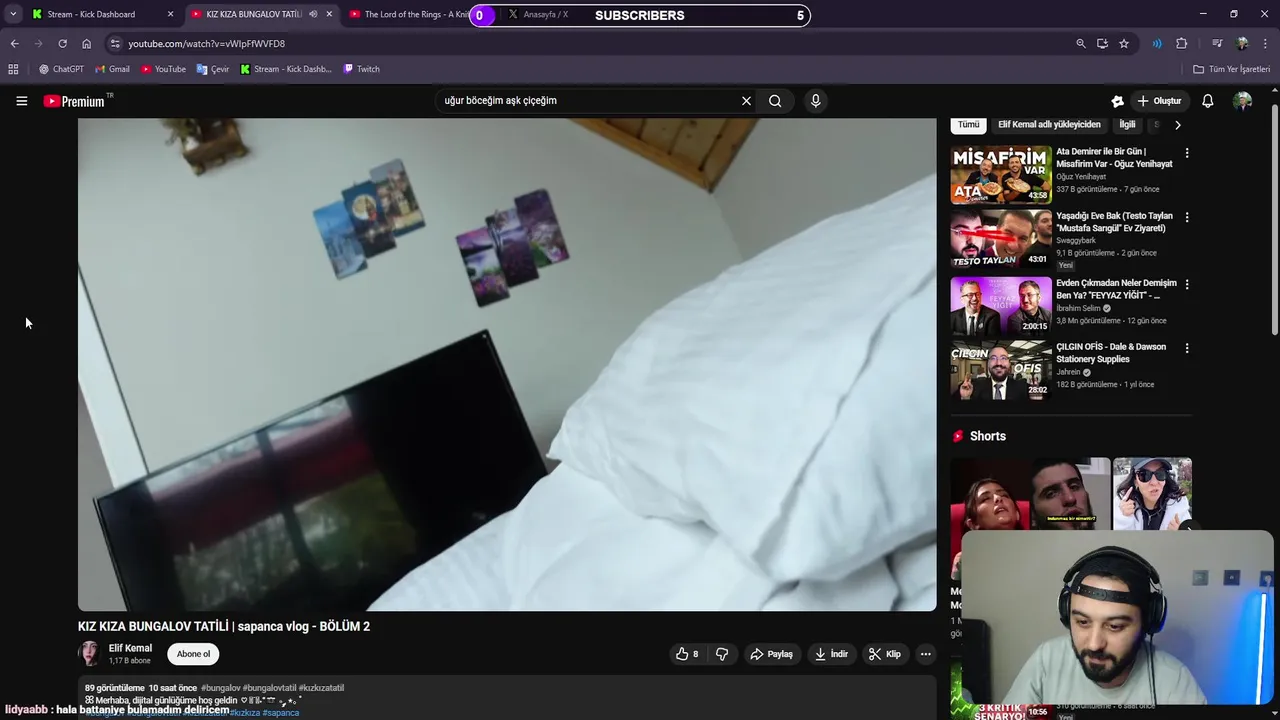Select the İlgili filter chip
The image size is (1280, 720).
[x=1127, y=125]
